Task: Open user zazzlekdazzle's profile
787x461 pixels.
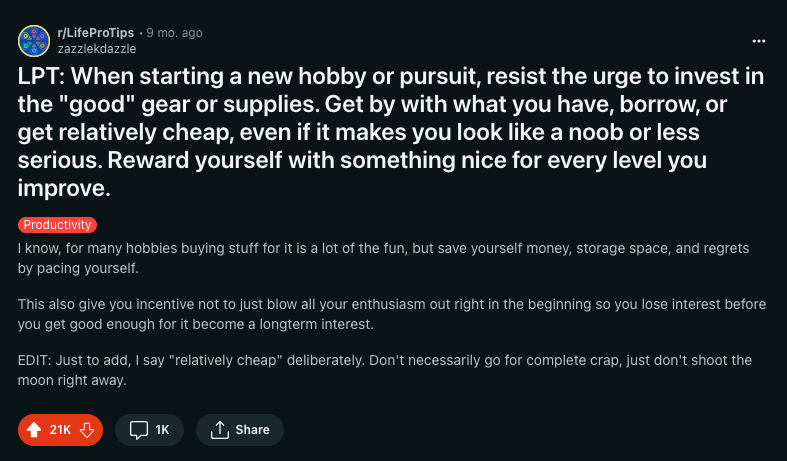Action: [97, 49]
